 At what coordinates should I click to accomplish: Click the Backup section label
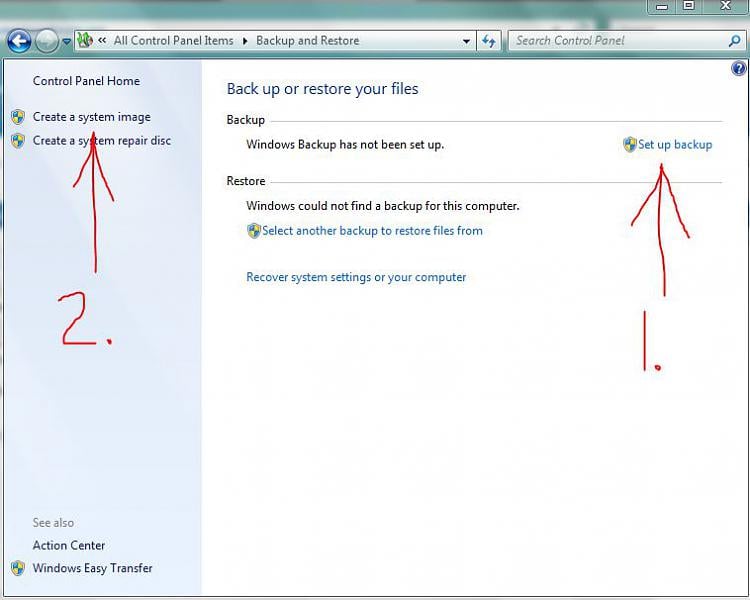[245, 120]
